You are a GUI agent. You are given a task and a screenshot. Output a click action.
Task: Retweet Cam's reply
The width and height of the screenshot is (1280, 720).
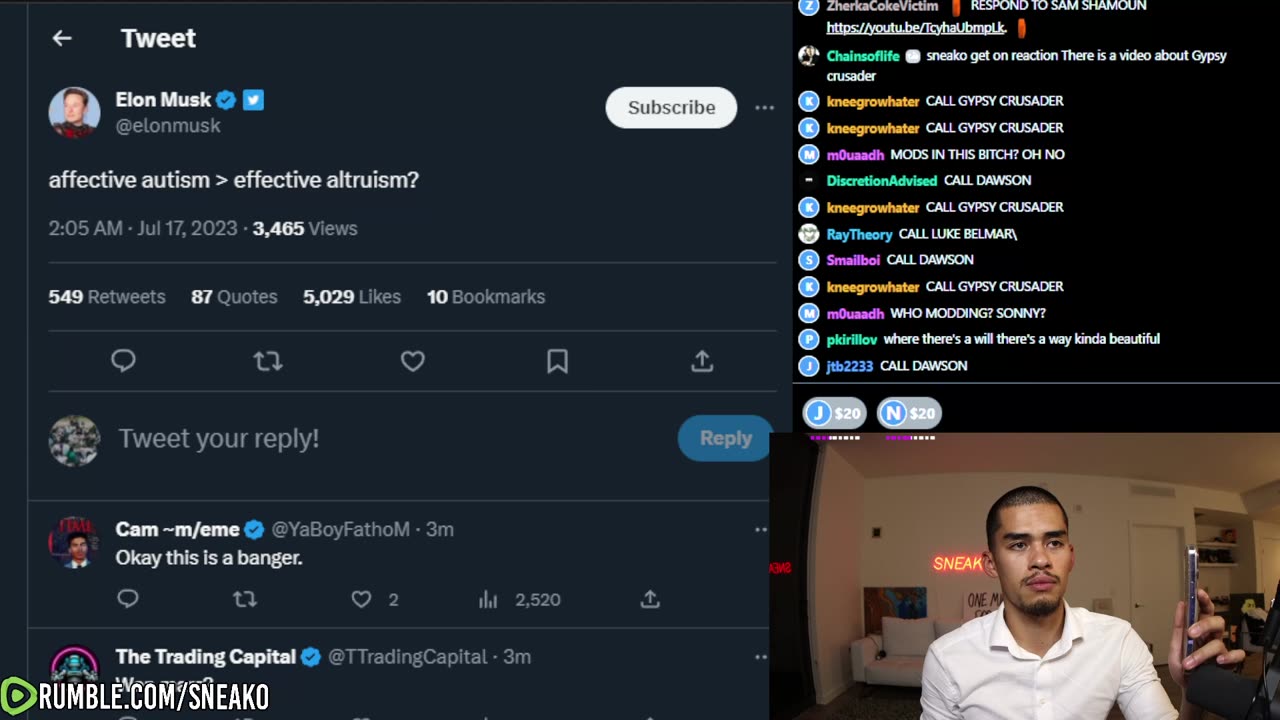[x=245, y=599]
